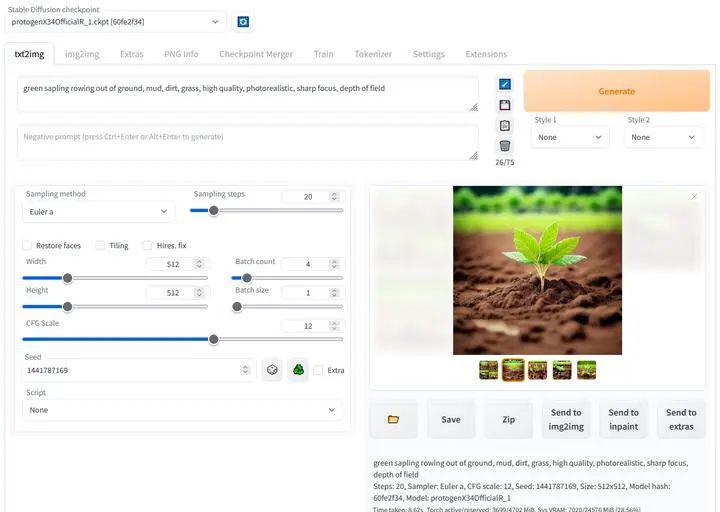Viewport: 720px width, 512px height.
Task: Open the Tokenizer tab
Action: [373, 54]
